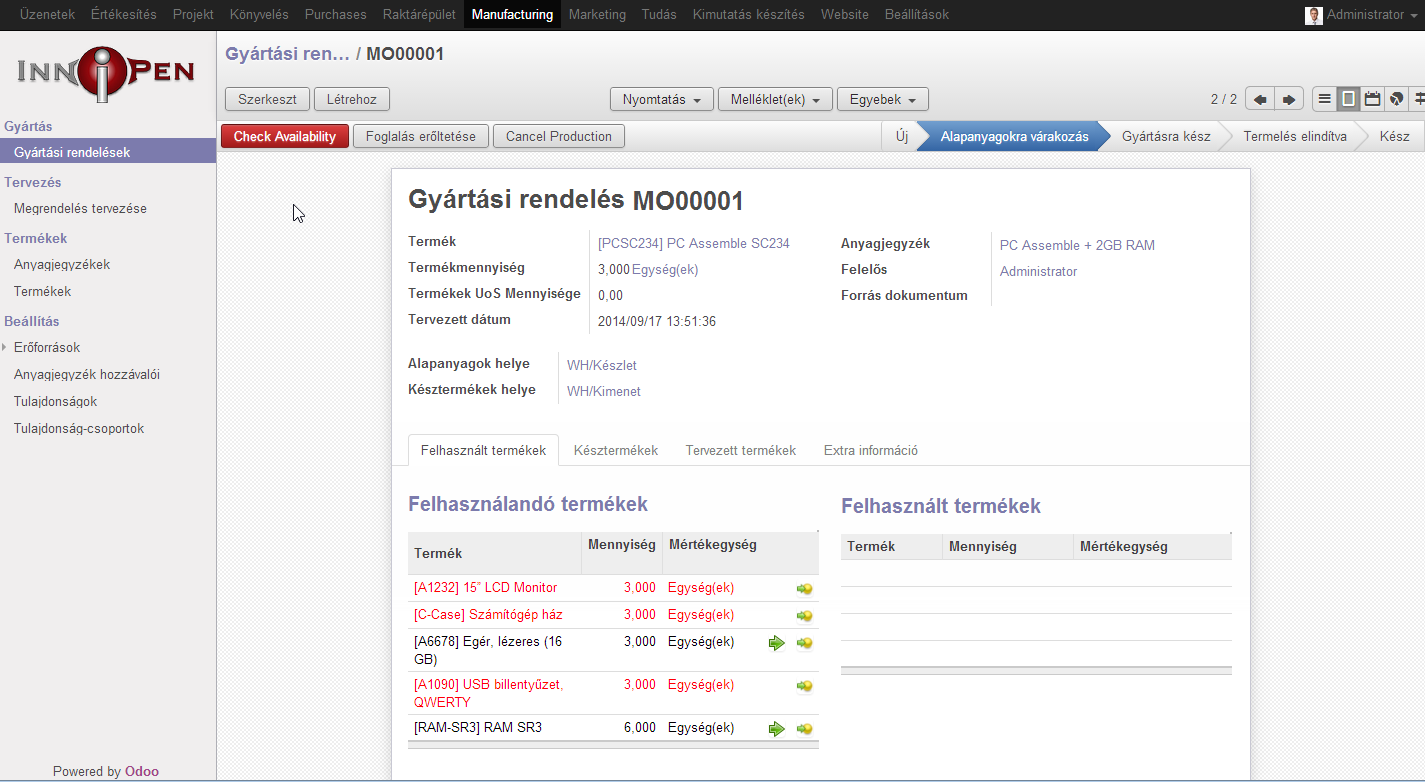Open the PC Assemble SC234 product link

click(694, 243)
